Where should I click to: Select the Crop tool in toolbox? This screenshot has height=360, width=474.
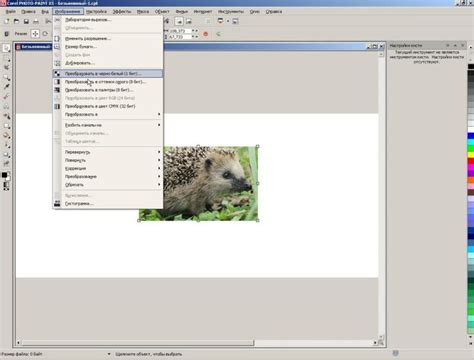tap(6, 68)
